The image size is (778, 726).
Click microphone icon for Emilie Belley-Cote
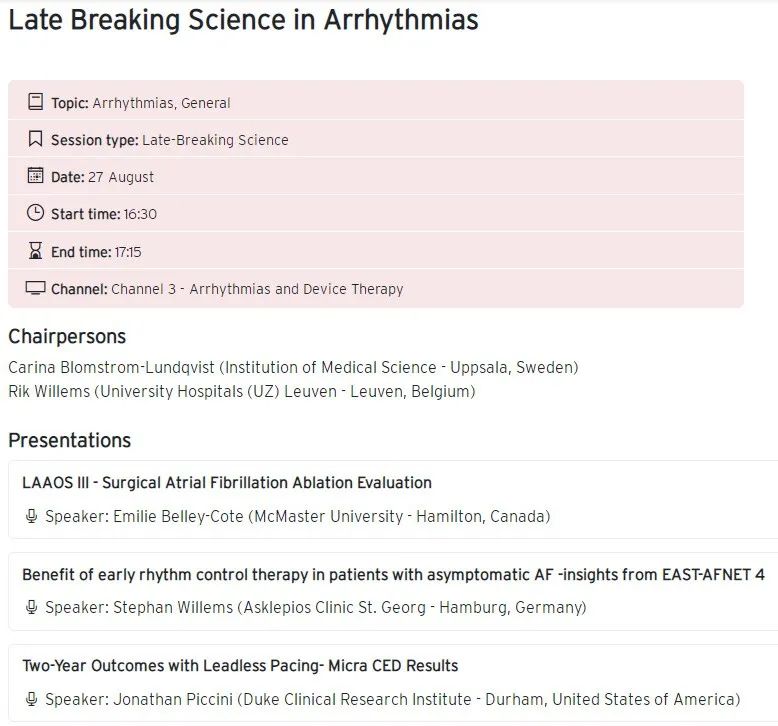pos(32,517)
